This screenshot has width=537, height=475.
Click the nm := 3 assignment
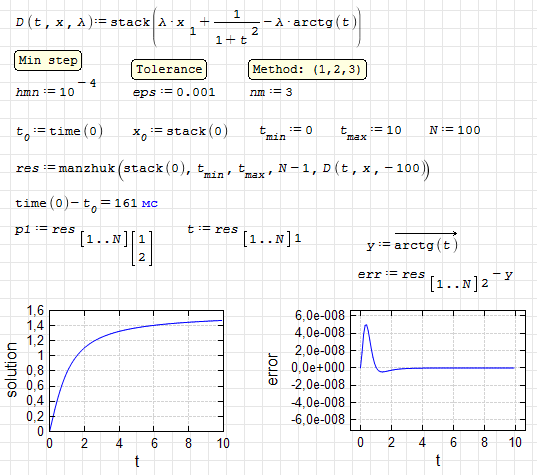tap(271, 92)
